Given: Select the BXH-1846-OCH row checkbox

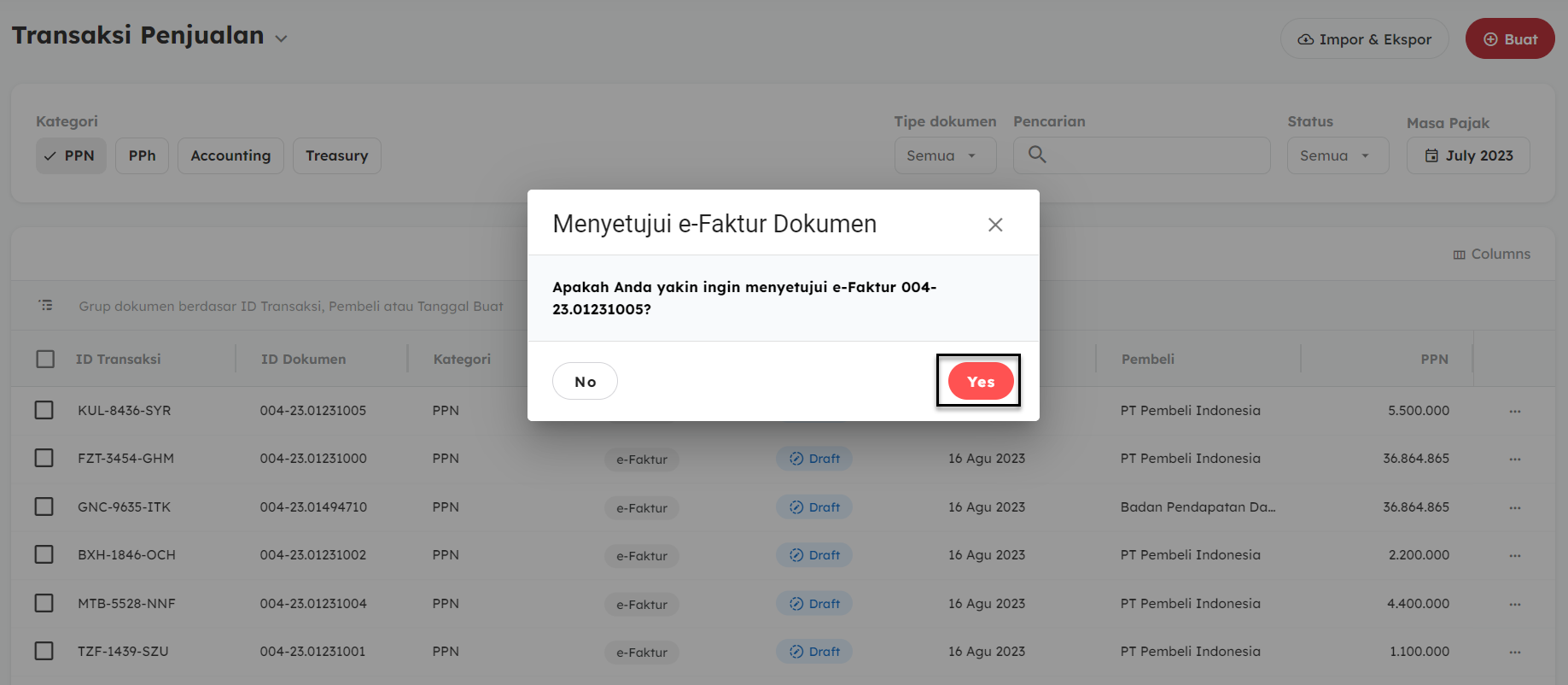Looking at the screenshot, I should click(x=44, y=554).
